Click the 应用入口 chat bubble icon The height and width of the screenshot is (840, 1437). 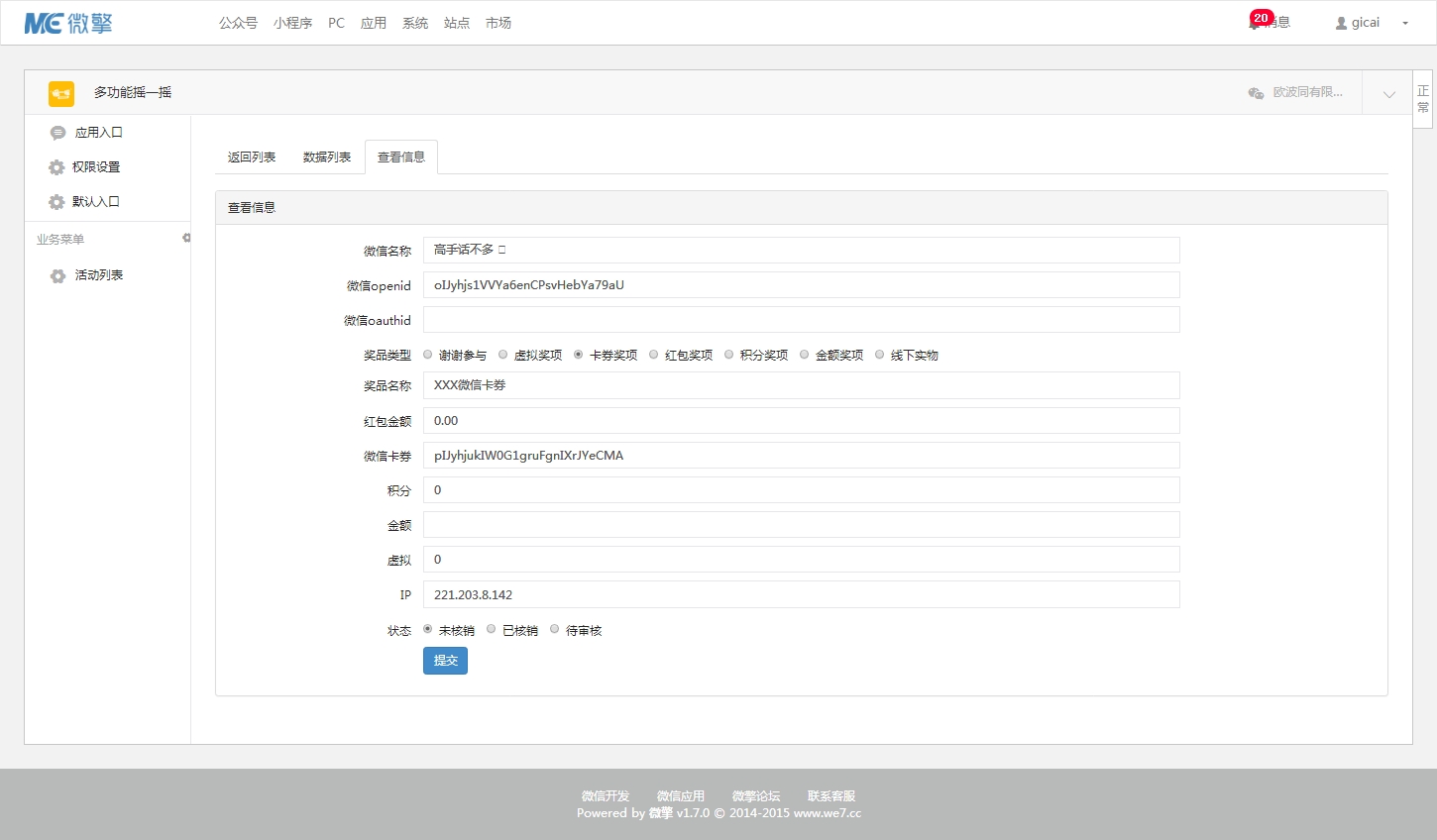[57, 133]
